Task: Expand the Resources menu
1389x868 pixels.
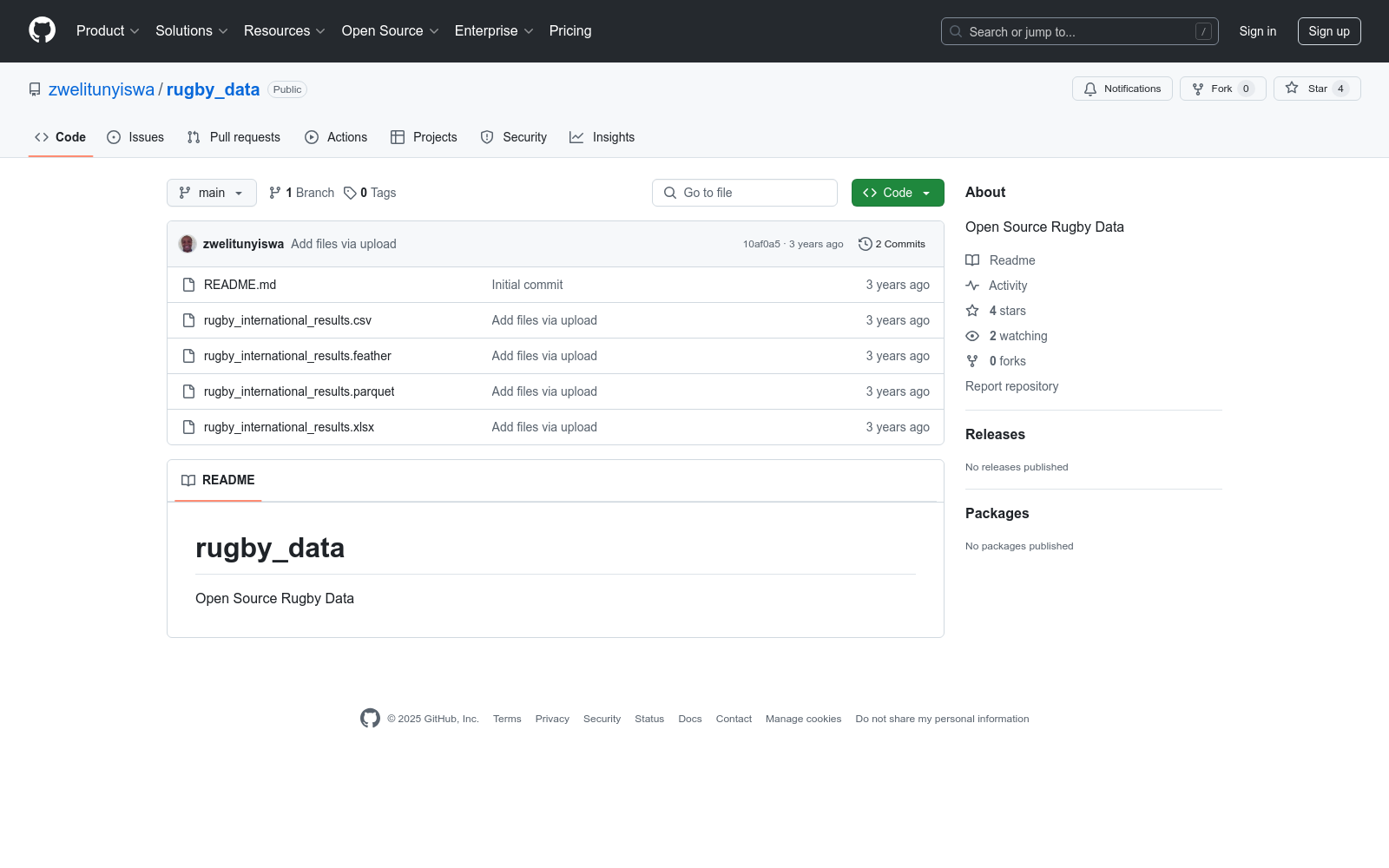Action: click(285, 30)
